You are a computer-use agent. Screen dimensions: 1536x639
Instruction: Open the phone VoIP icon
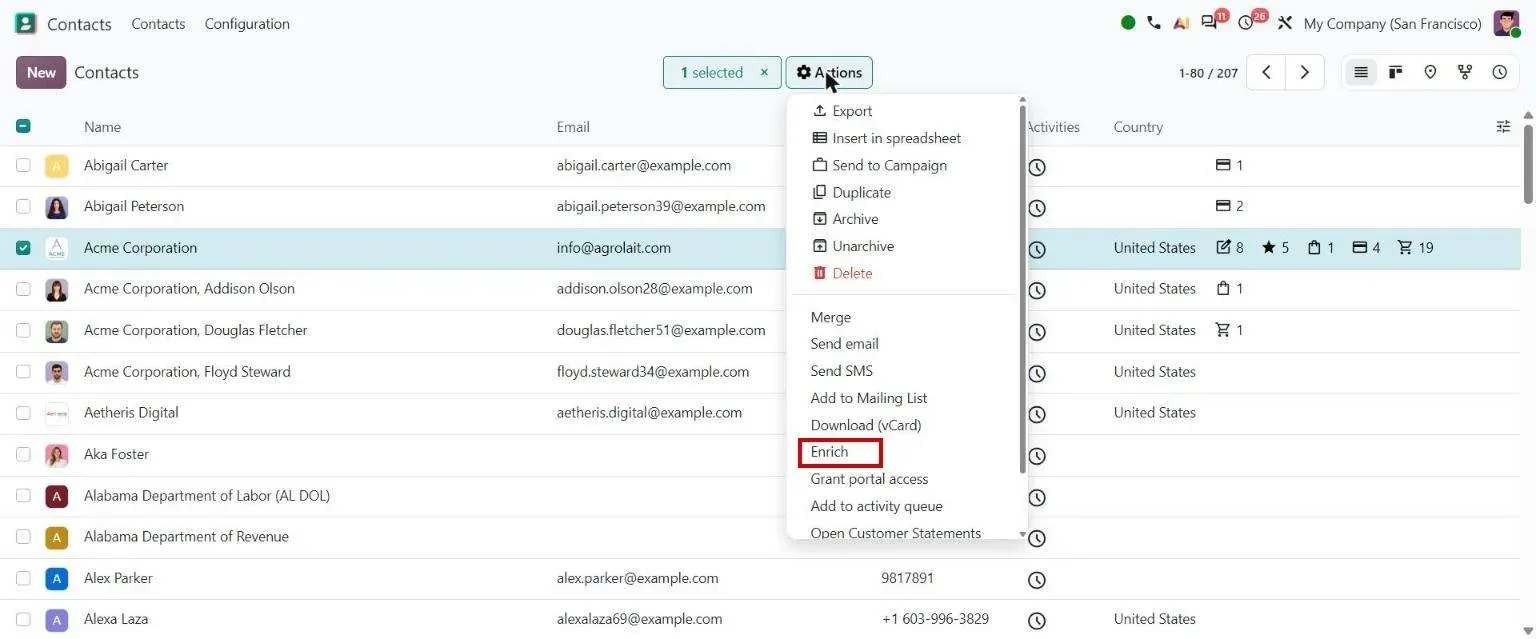point(1154,23)
